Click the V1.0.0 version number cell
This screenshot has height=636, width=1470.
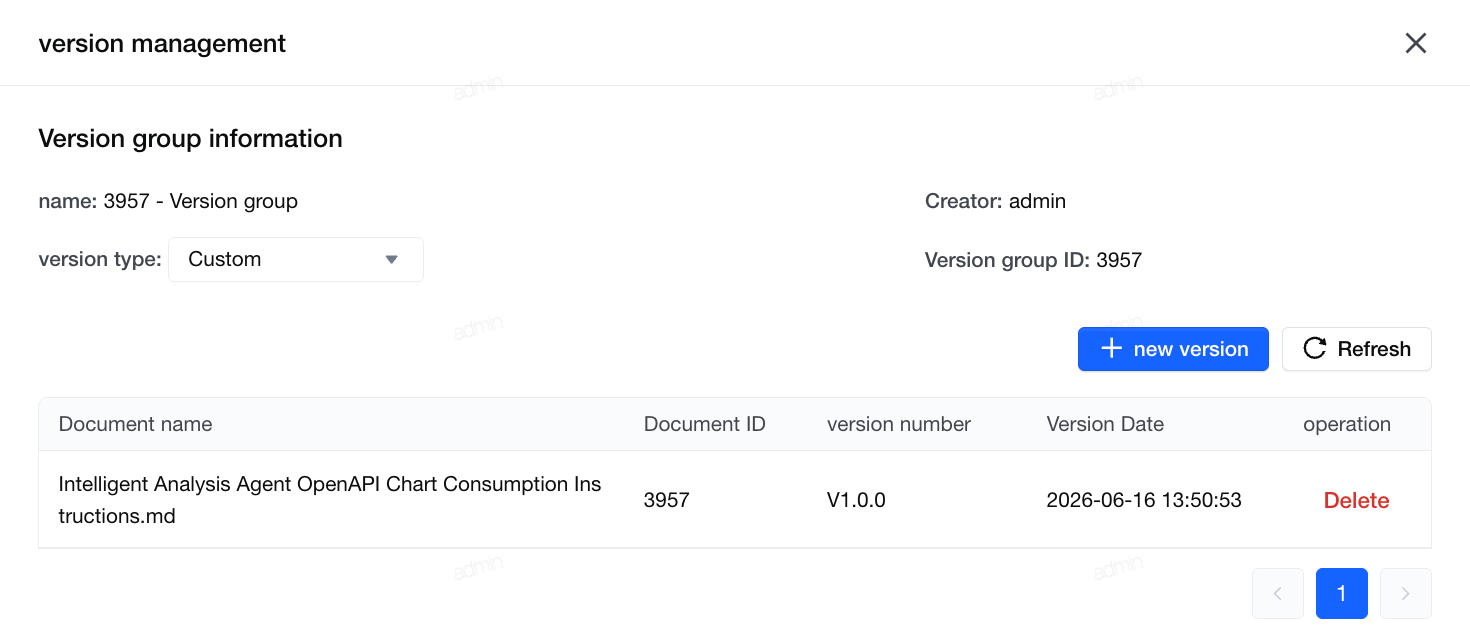tap(856, 500)
